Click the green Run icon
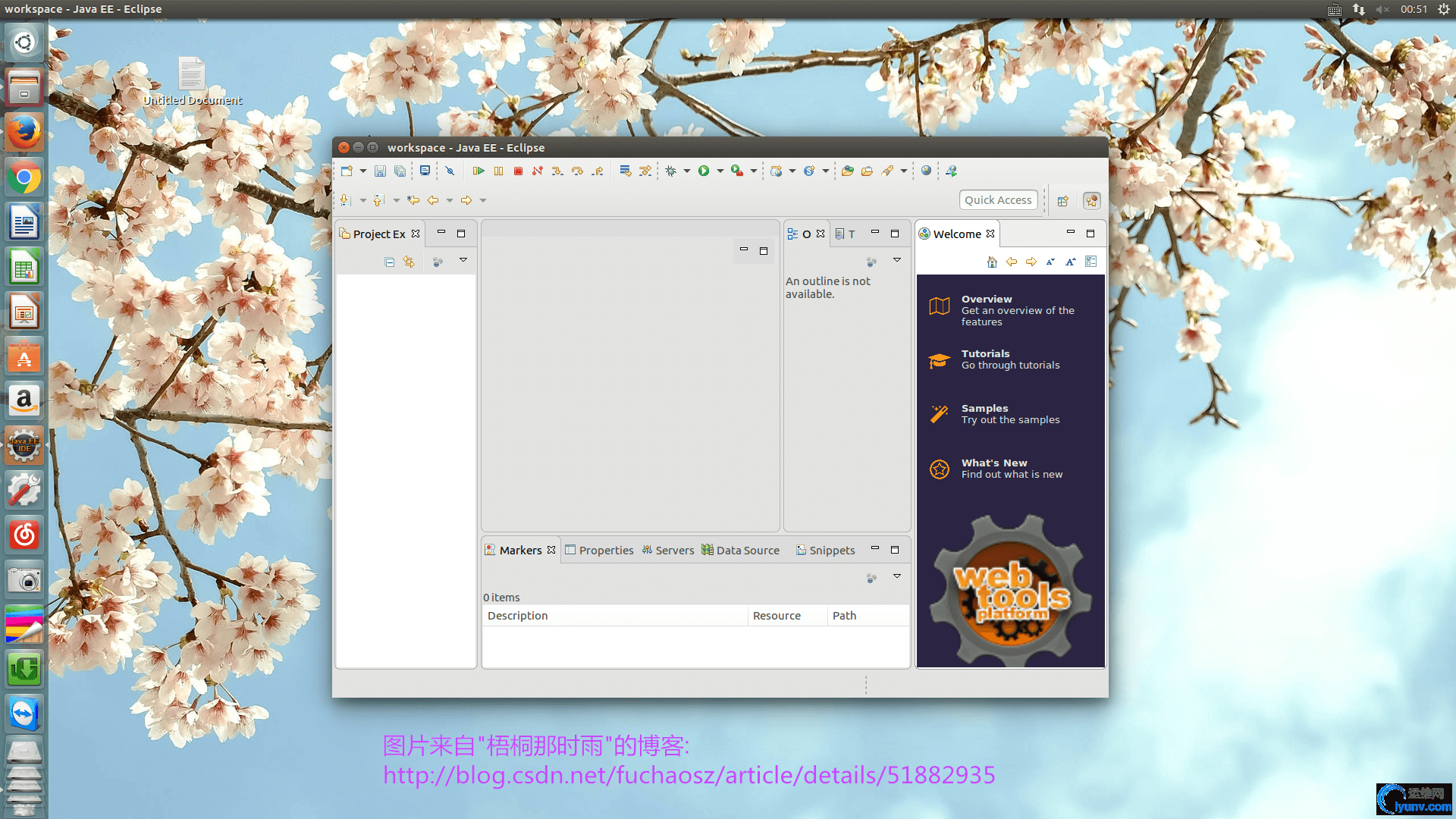1456x819 pixels. pyautogui.click(x=704, y=171)
